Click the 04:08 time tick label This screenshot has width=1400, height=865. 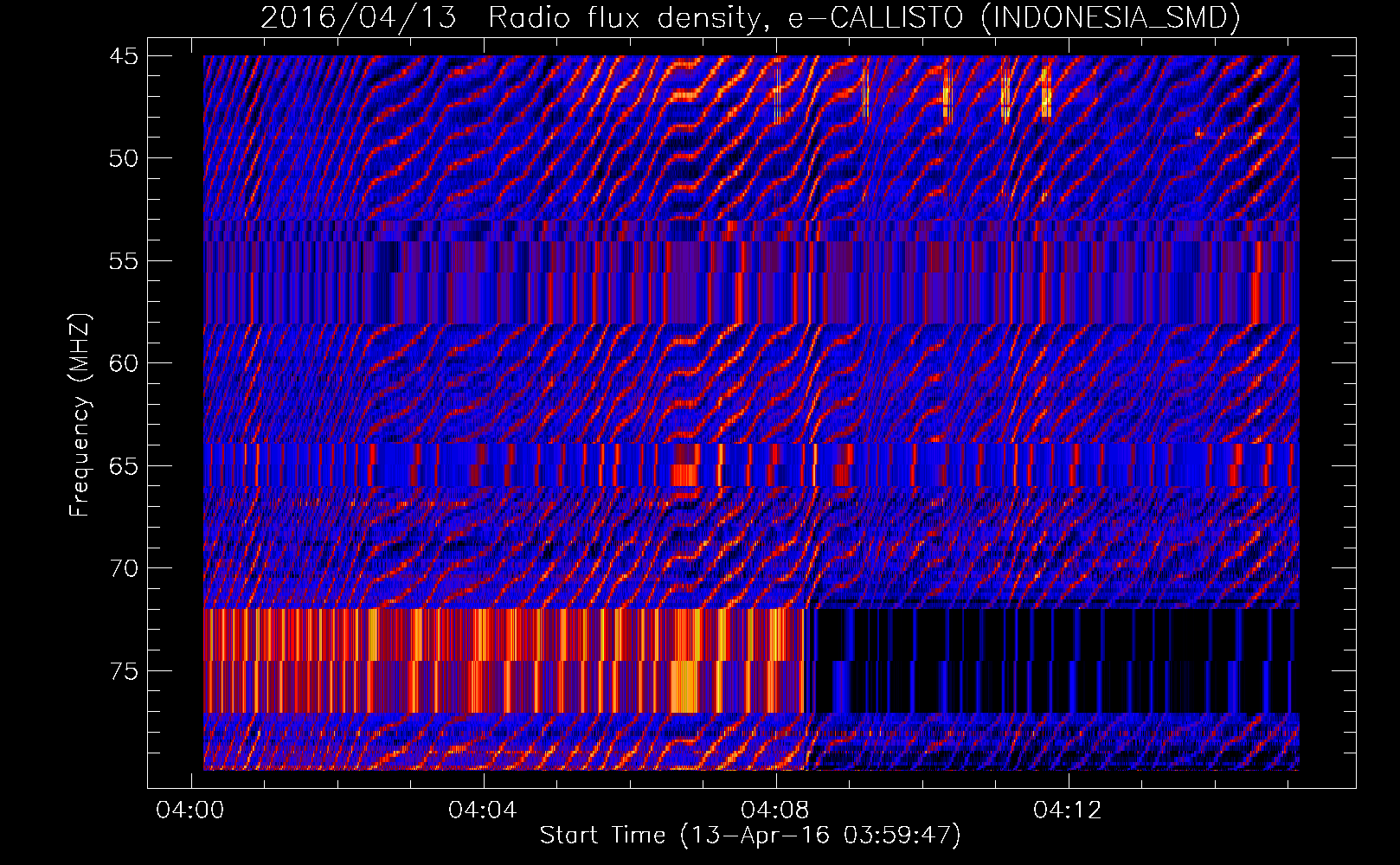point(775,811)
